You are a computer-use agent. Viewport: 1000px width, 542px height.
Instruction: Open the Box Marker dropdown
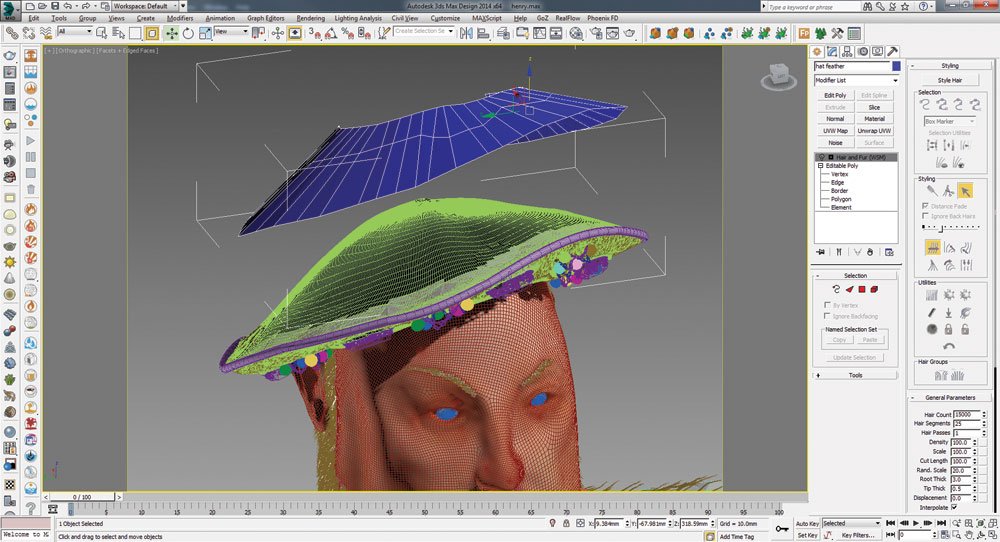coord(950,121)
